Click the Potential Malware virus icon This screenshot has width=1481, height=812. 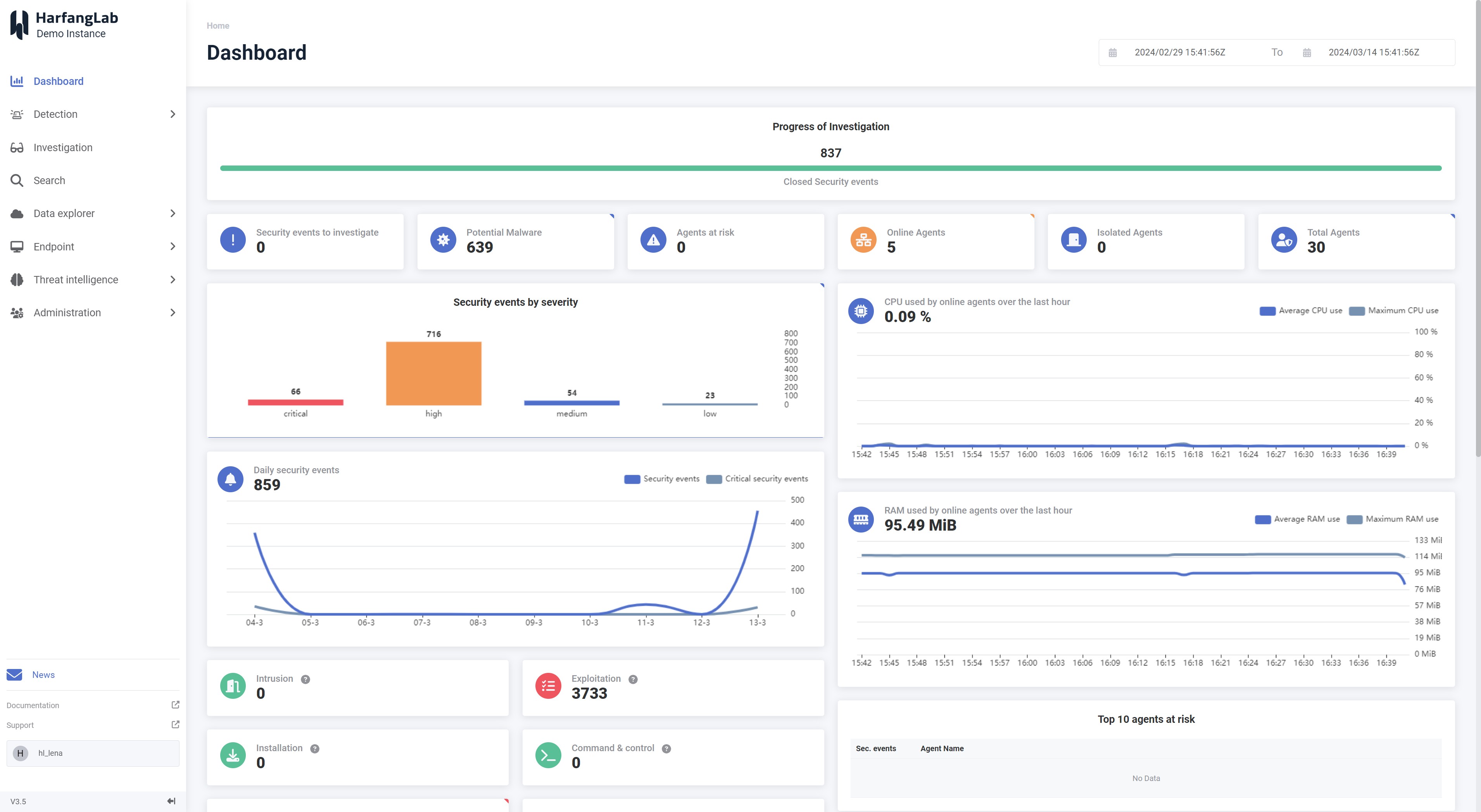point(443,240)
